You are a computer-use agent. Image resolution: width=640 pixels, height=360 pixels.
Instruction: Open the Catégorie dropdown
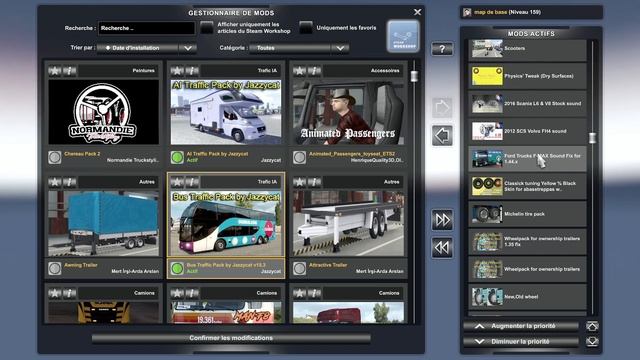point(299,48)
